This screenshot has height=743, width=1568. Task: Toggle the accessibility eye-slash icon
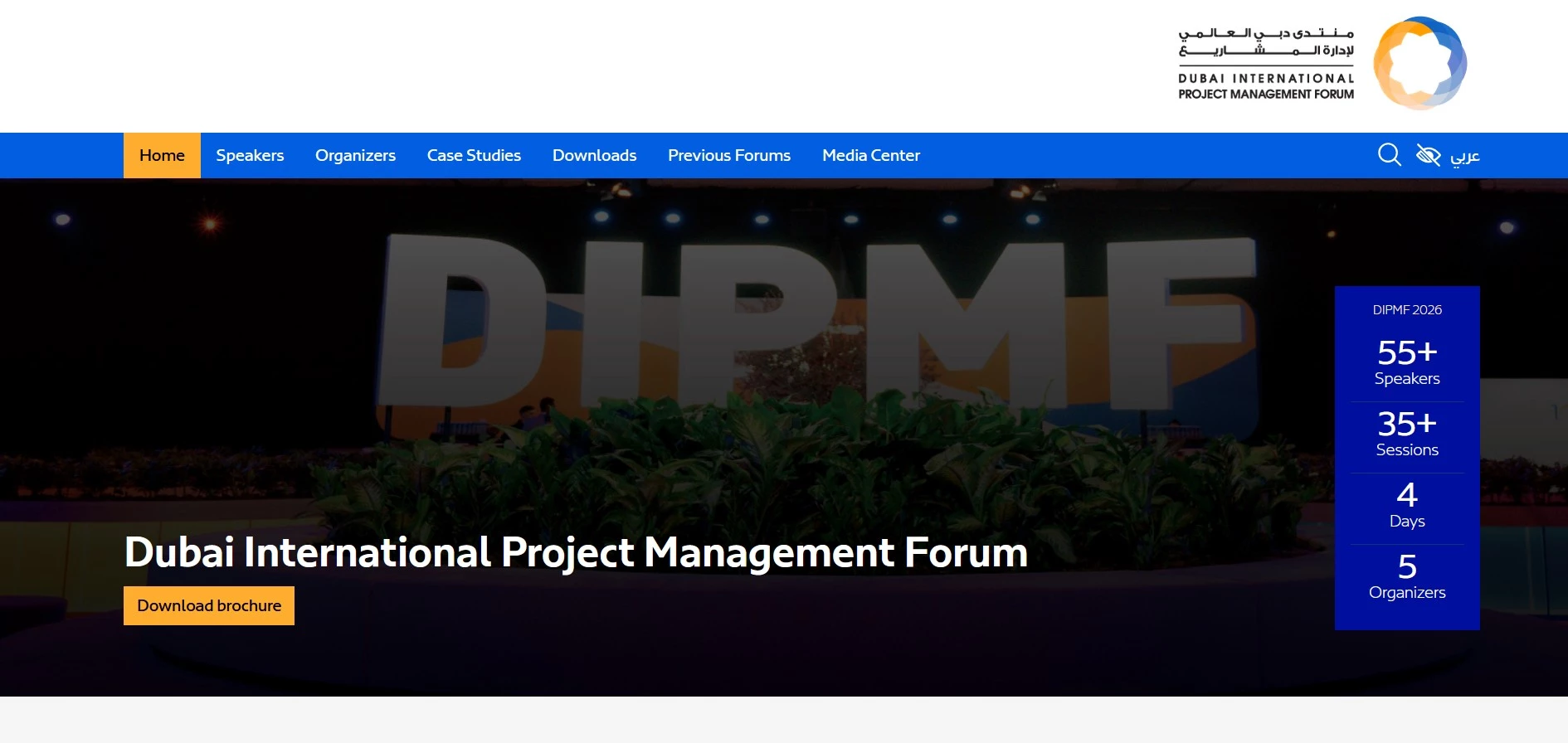pos(1428,155)
